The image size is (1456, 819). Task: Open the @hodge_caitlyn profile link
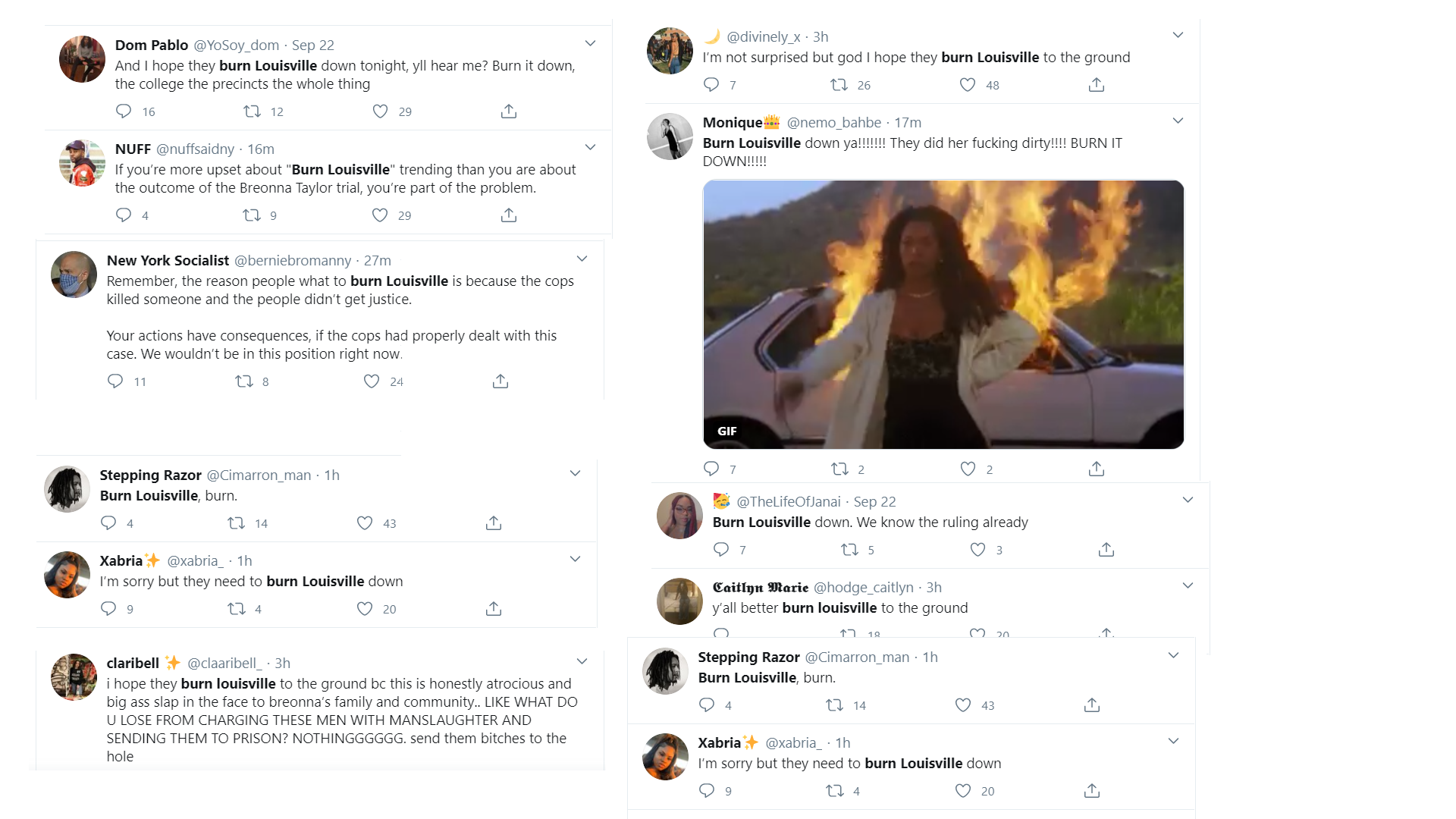point(864,587)
